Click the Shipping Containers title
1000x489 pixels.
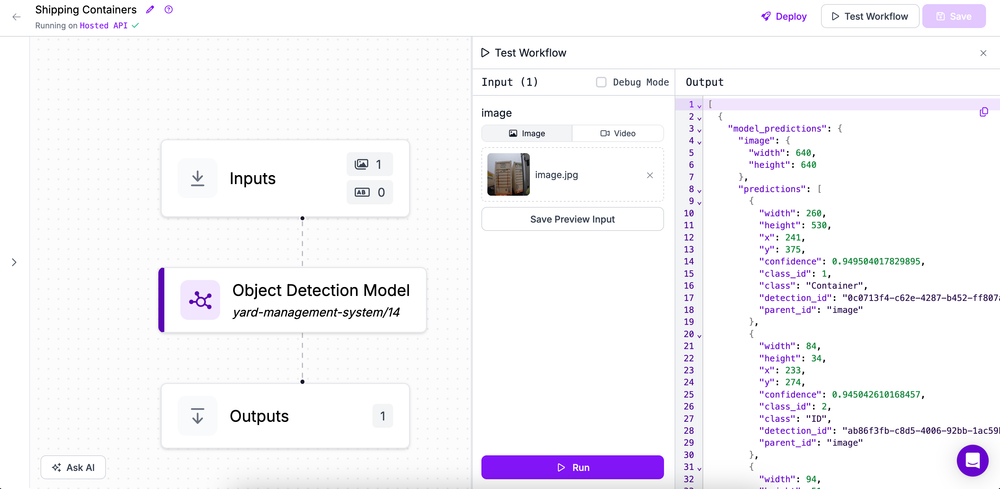coord(85,10)
